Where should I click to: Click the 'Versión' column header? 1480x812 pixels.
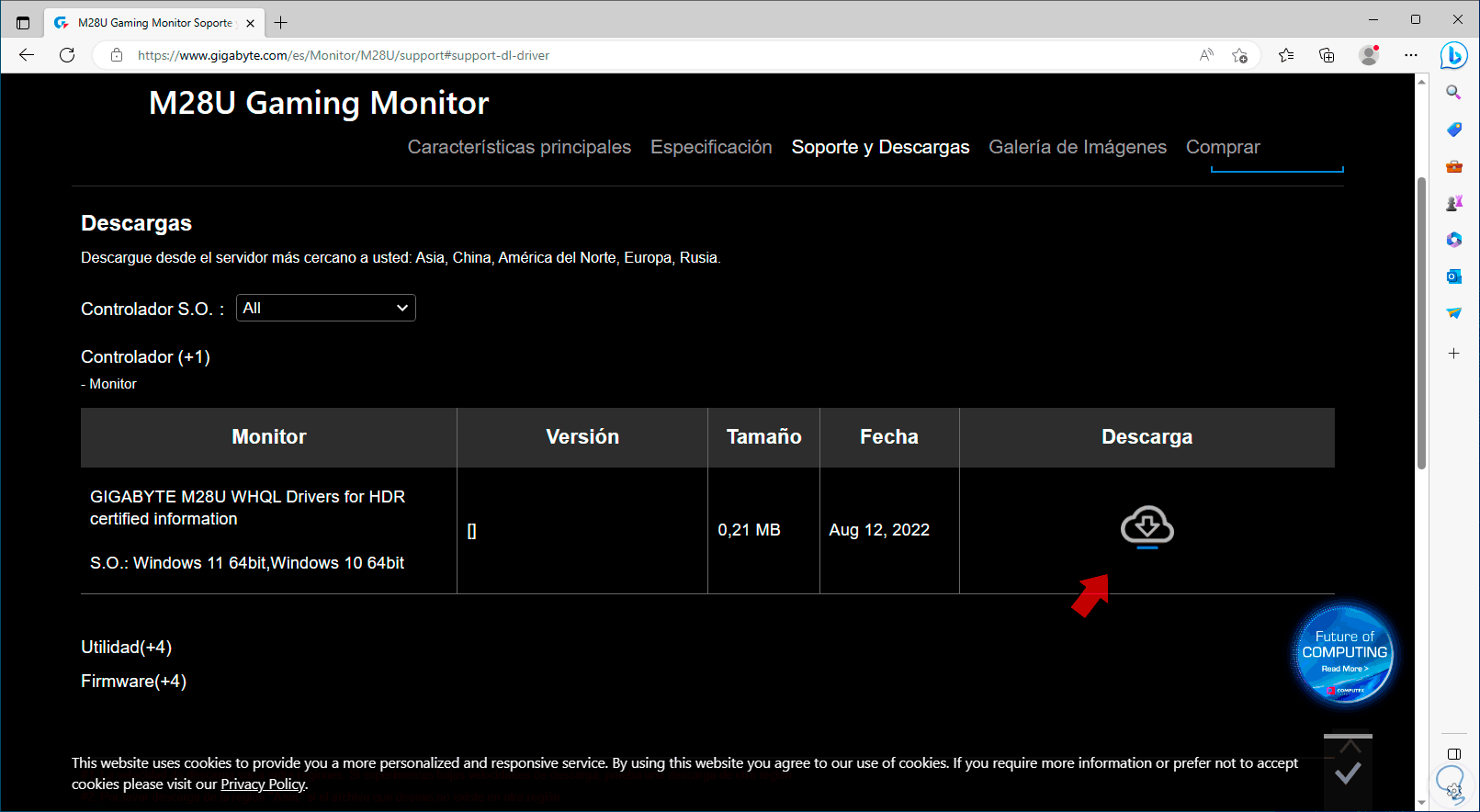point(582,437)
